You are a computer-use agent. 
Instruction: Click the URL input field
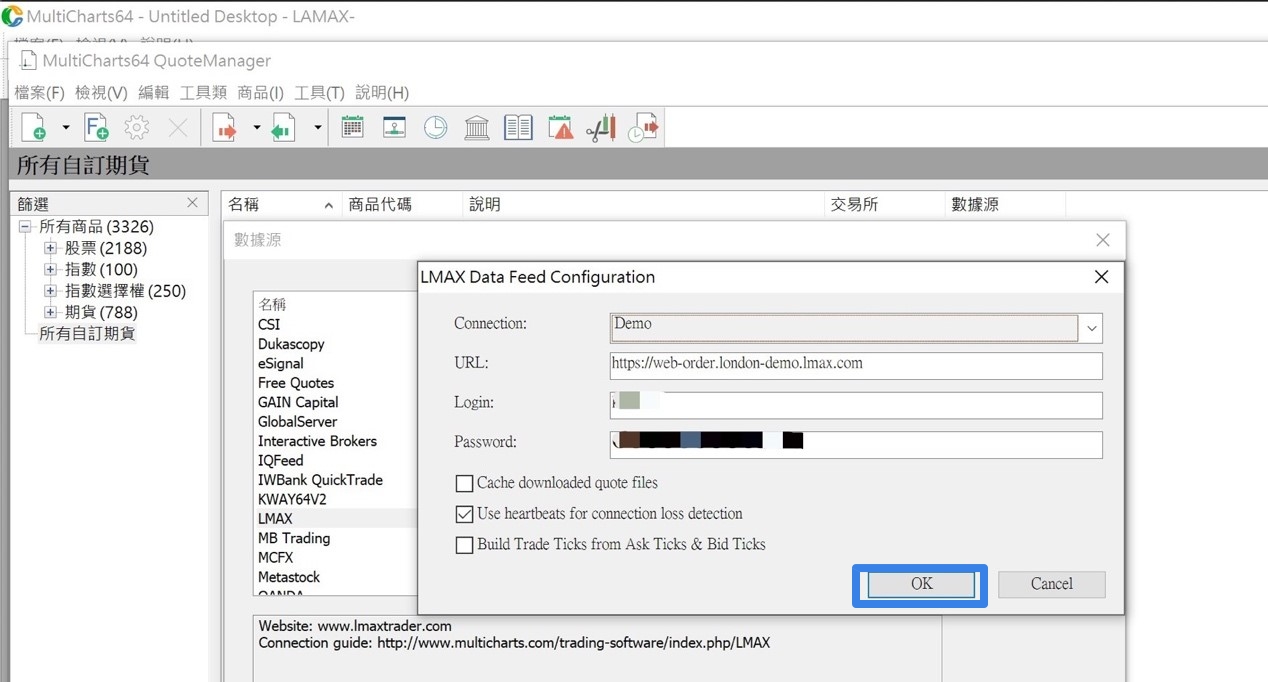(x=856, y=365)
